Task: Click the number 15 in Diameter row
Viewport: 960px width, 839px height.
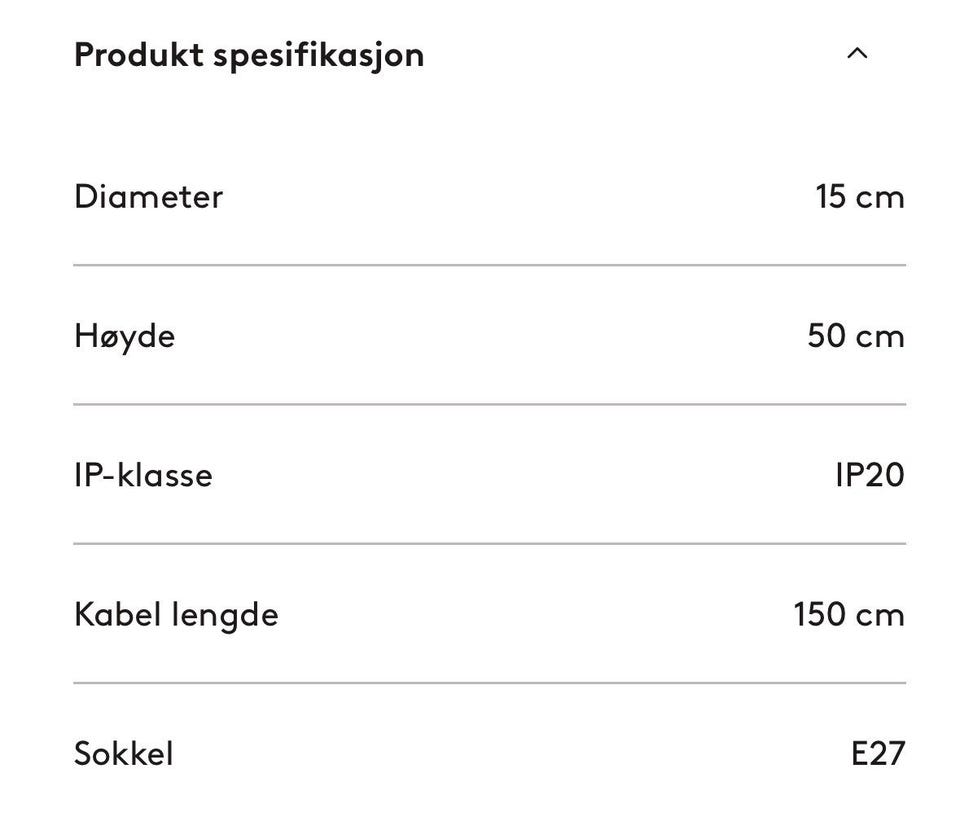Action: point(830,196)
